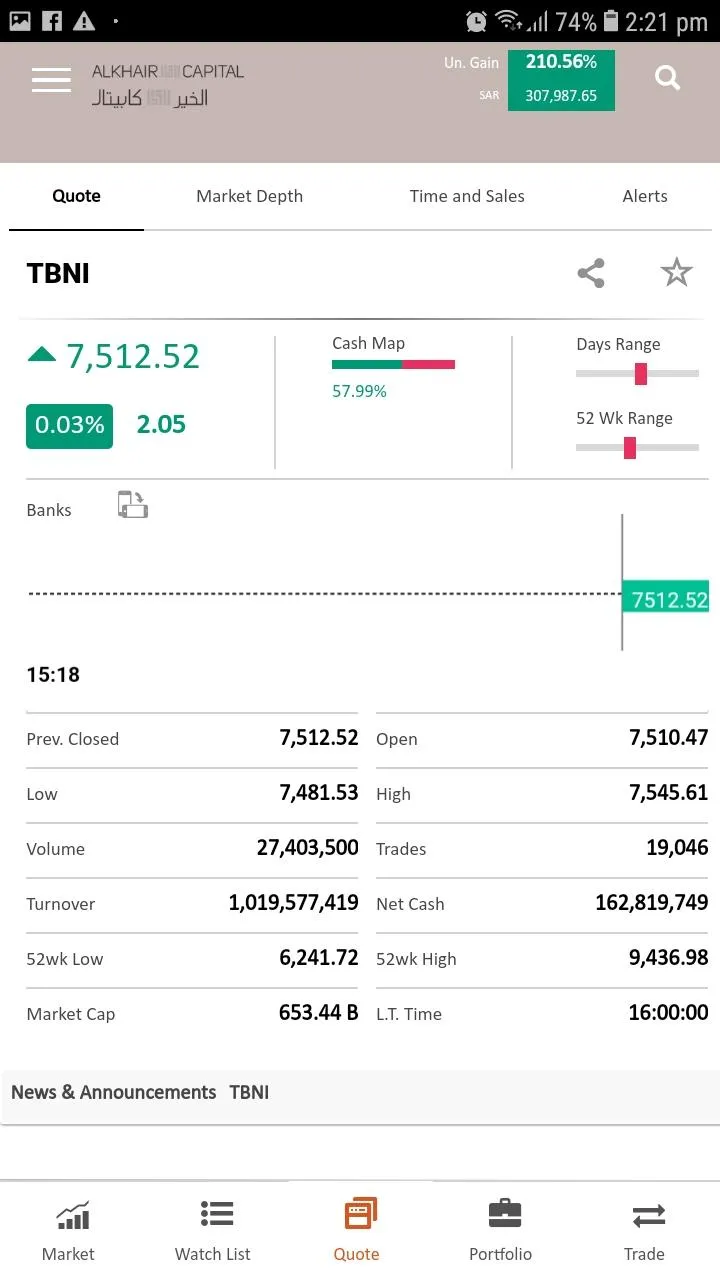720x1280 pixels.
Task: Tap the search magnifier icon
Action: pos(667,78)
